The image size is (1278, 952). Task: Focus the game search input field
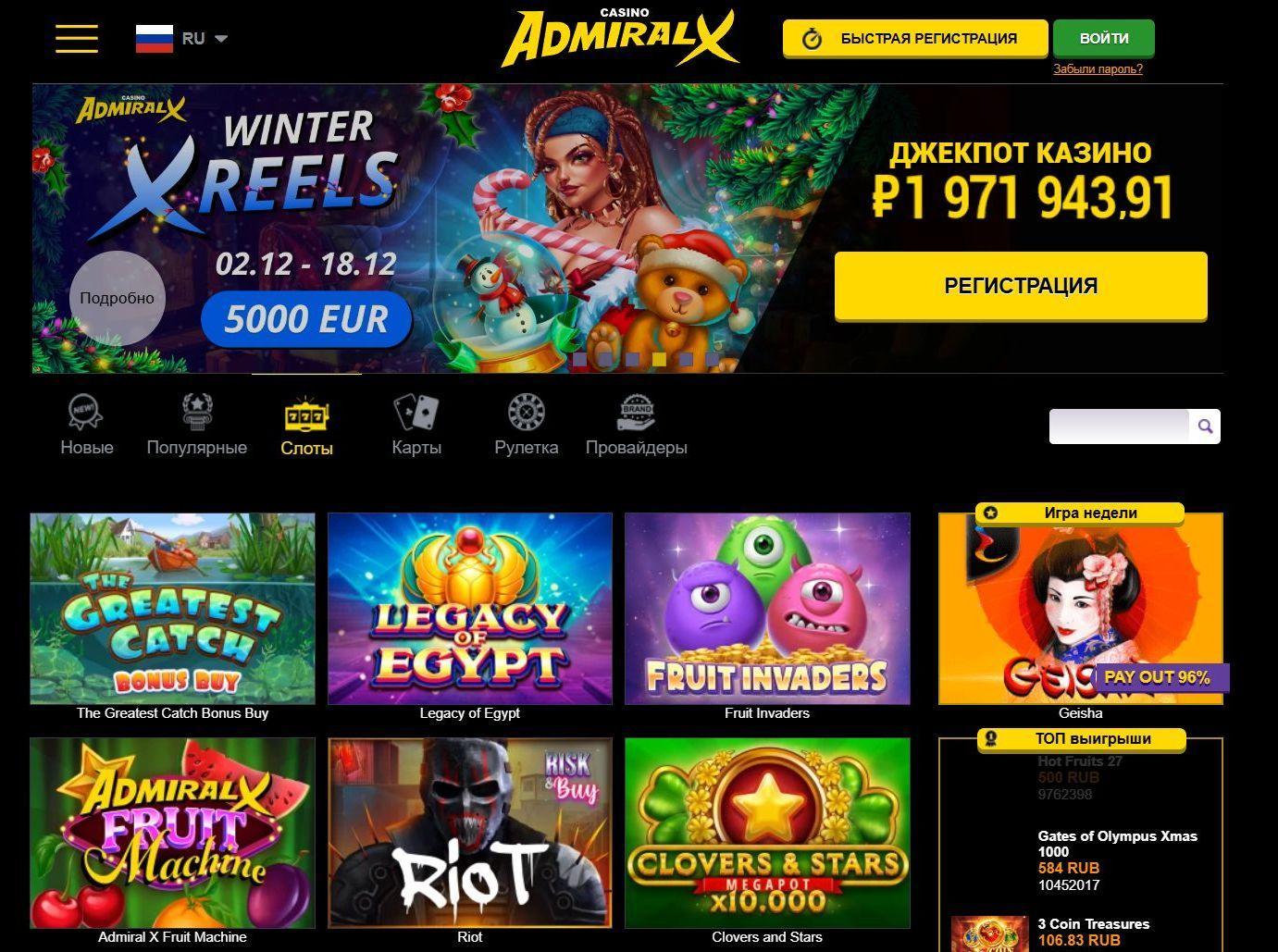(x=1119, y=427)
